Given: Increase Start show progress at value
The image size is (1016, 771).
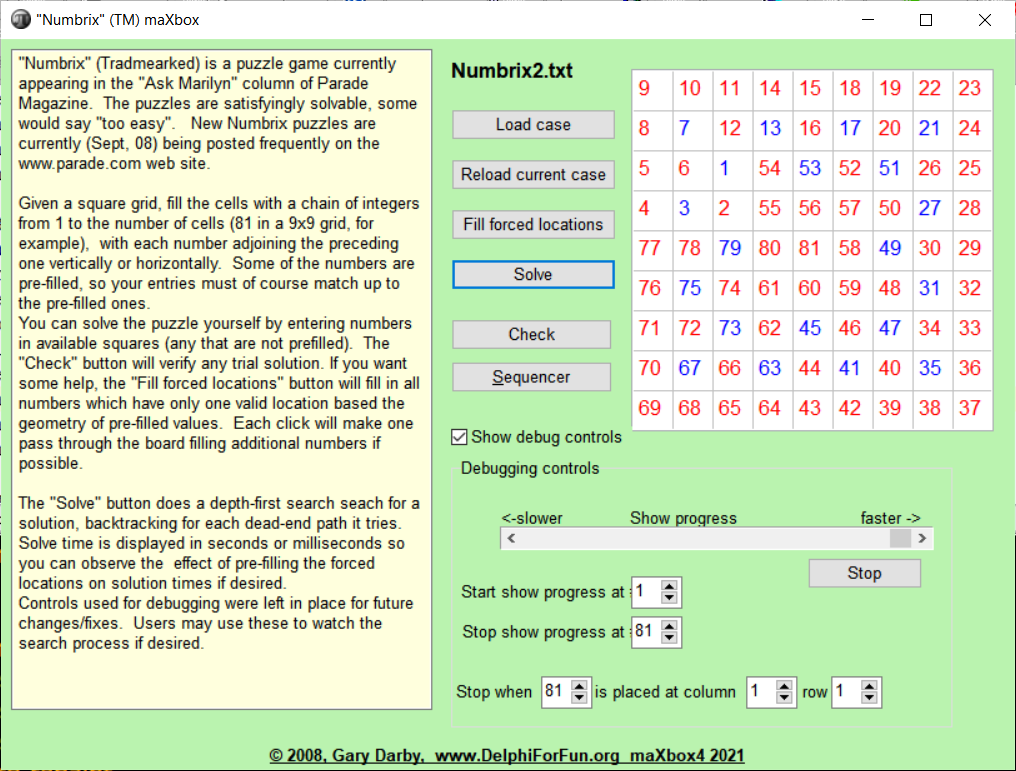Looking at the screenshot, I should (670, 586).
